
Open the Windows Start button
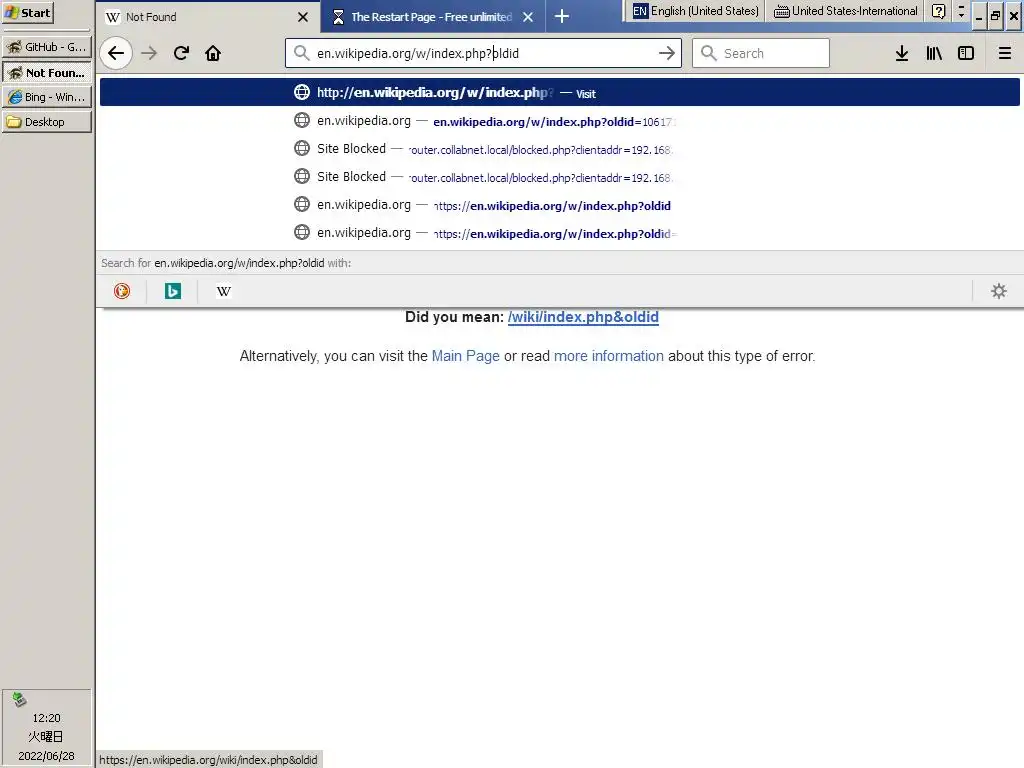pos(27,12)
